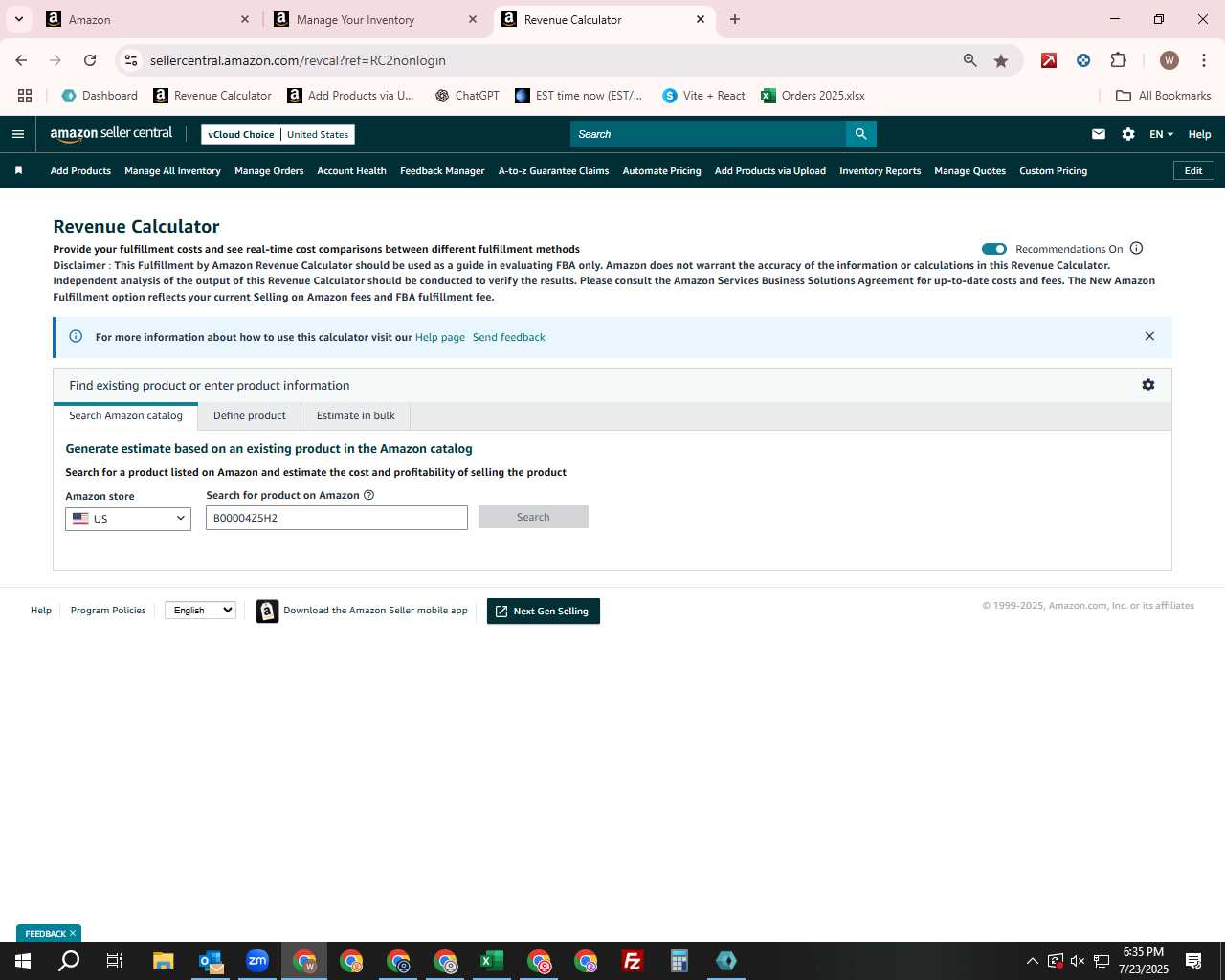
Task: Click the browser address bar URL
Action: (298, 60)
